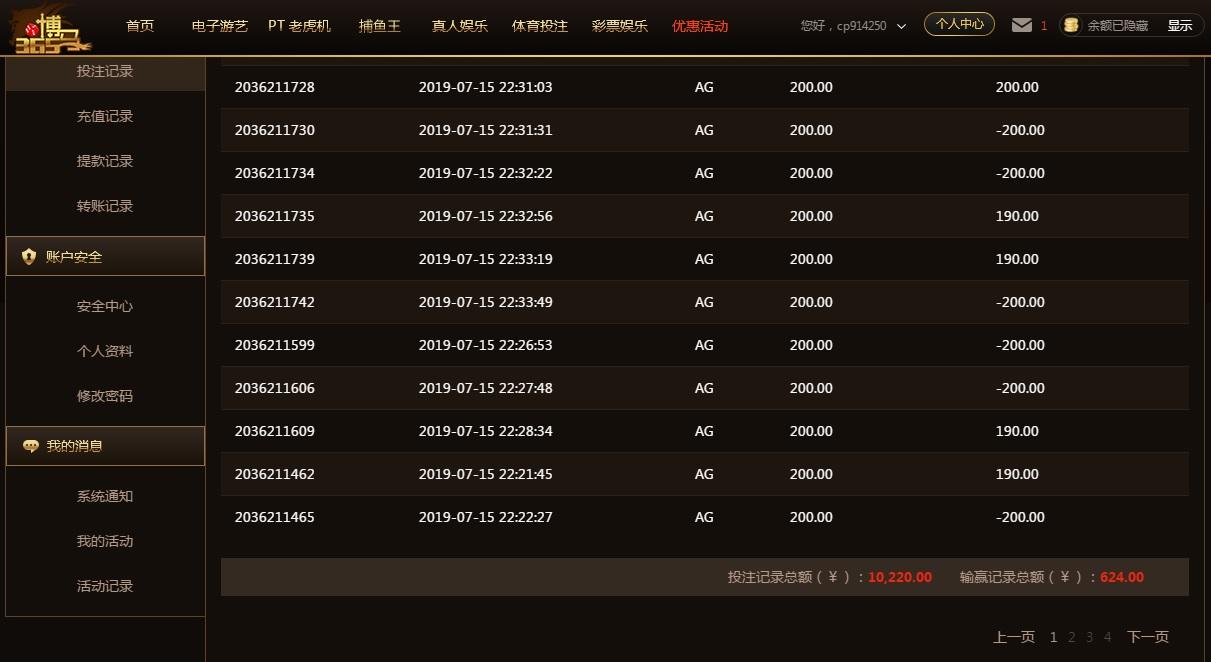Click the 我的消息 chat bubble icon

(x=31, y=445)
